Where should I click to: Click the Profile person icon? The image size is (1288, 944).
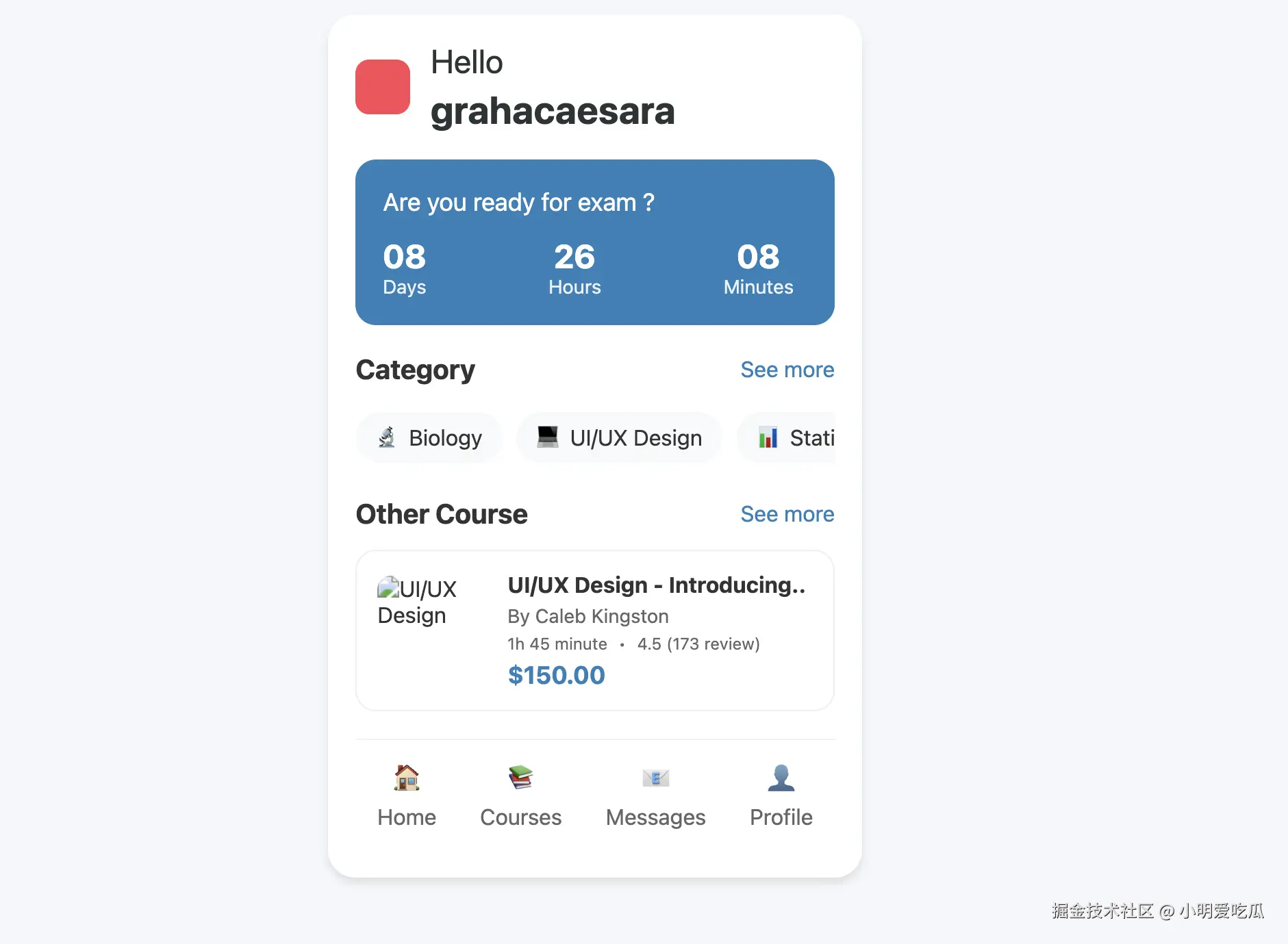tap(781, 778)
